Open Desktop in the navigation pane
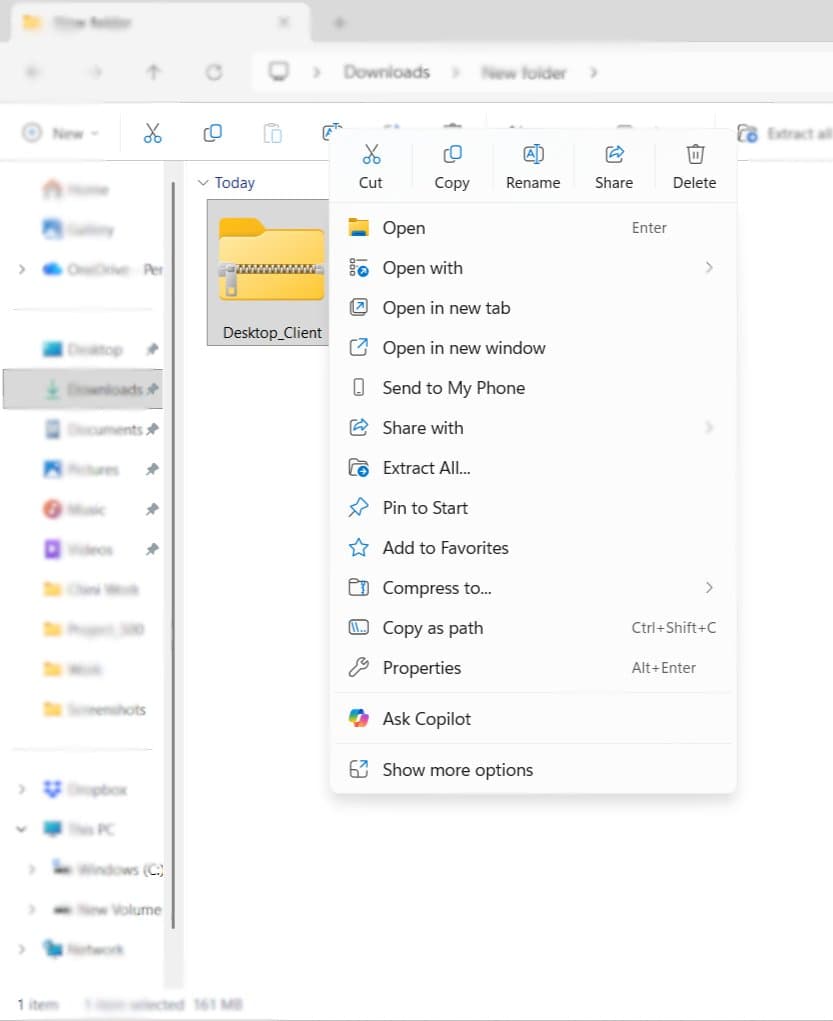This screenshot has height=1021, width=833. tap(83, 350)
